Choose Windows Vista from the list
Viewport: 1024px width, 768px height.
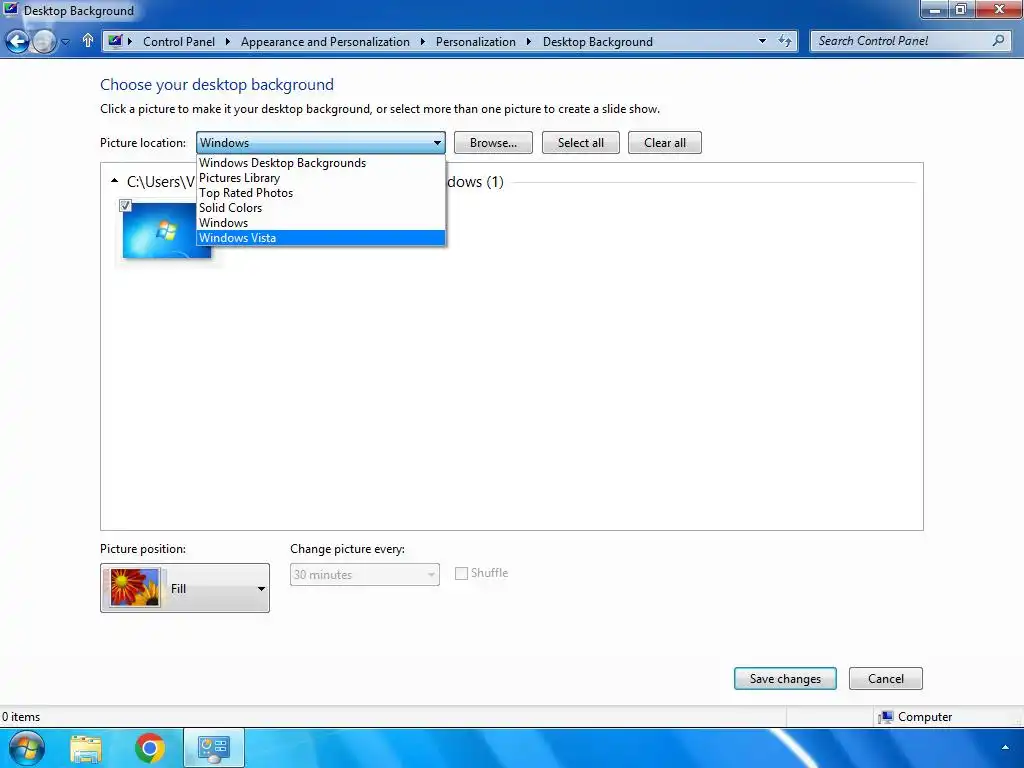[x=321, y=238]
